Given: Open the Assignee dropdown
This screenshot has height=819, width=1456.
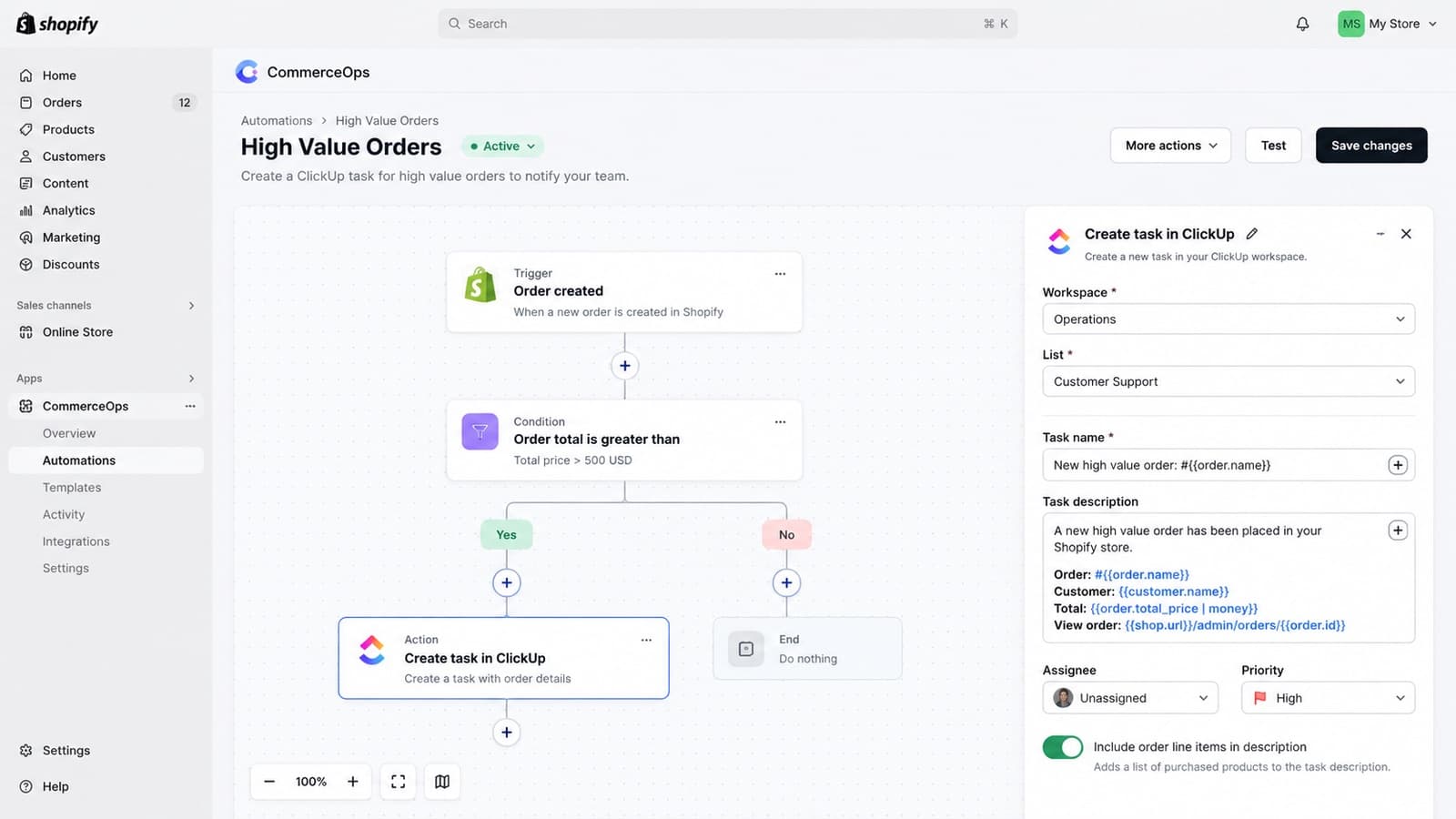Looking at the screenshot, I should [1130, 698].
